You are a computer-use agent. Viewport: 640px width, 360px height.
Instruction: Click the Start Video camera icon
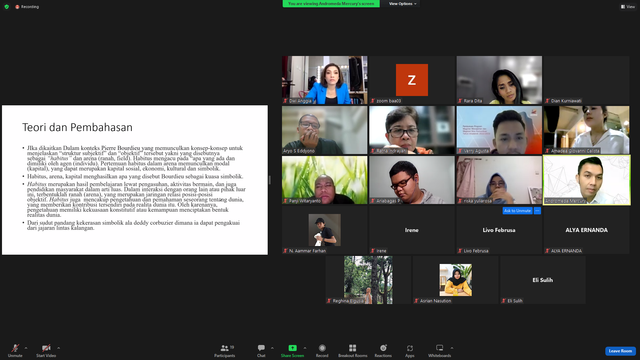[x=46, y=348]
